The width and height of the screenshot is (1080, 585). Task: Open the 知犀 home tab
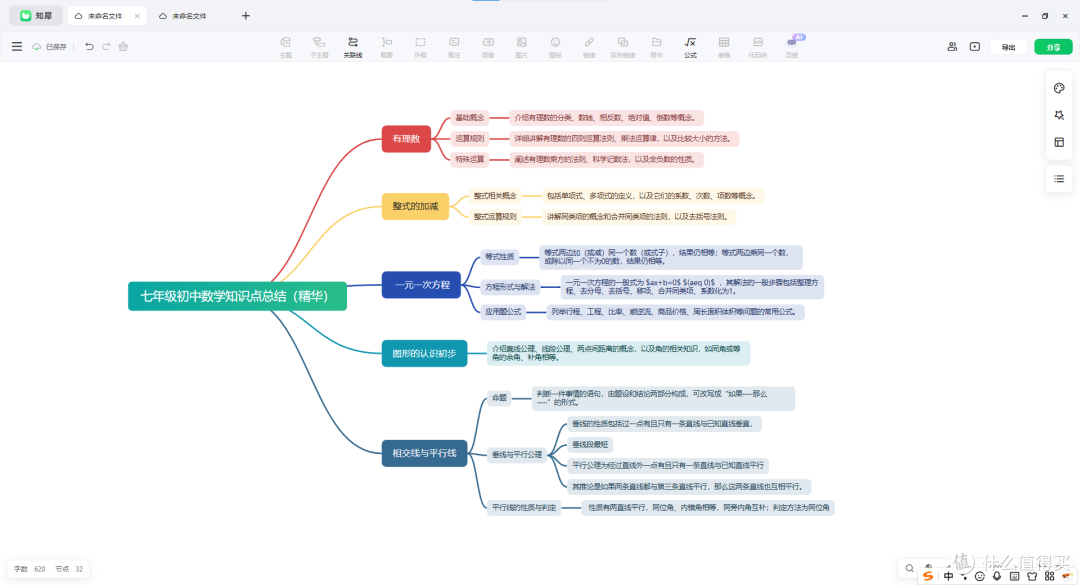[x=36, y=15]
